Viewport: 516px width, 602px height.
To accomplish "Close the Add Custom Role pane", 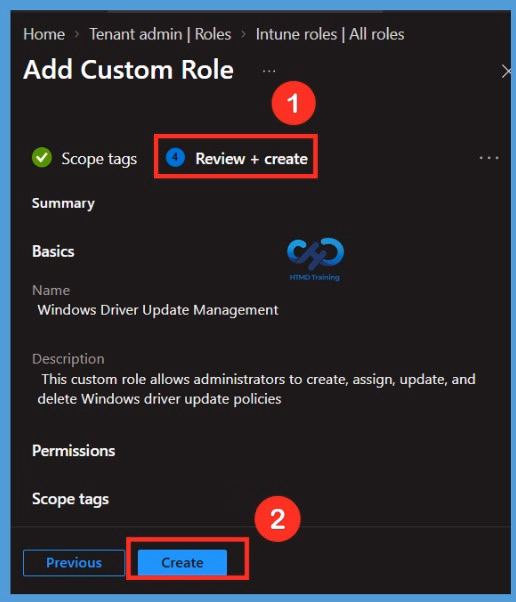I will click(506, 71).
